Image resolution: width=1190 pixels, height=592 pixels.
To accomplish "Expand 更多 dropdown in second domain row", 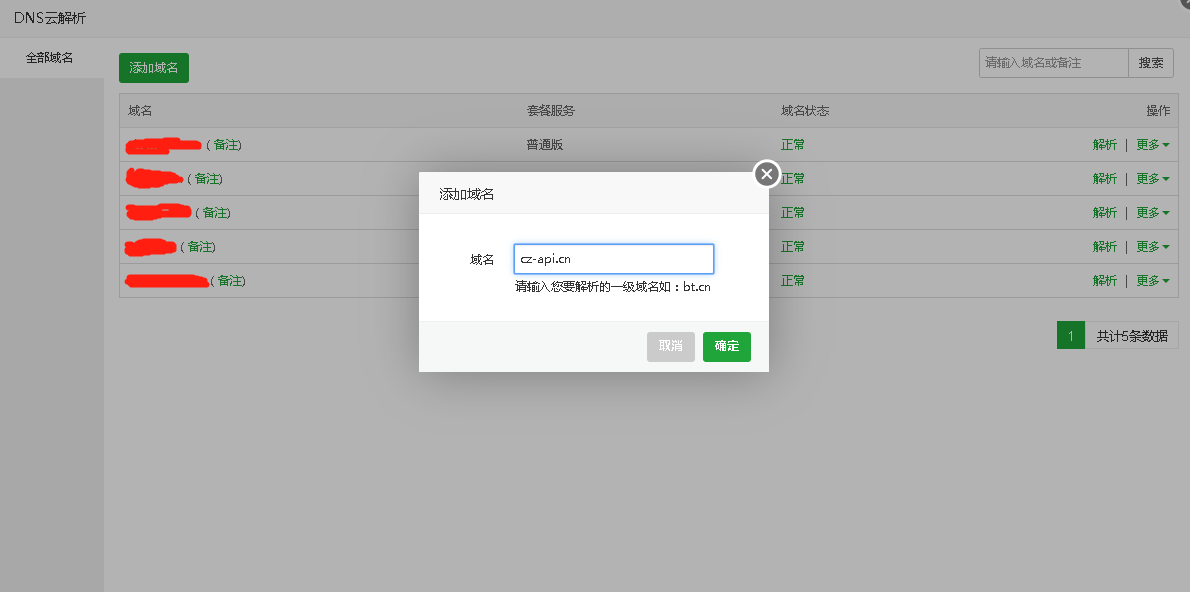I will [1152, 178].
